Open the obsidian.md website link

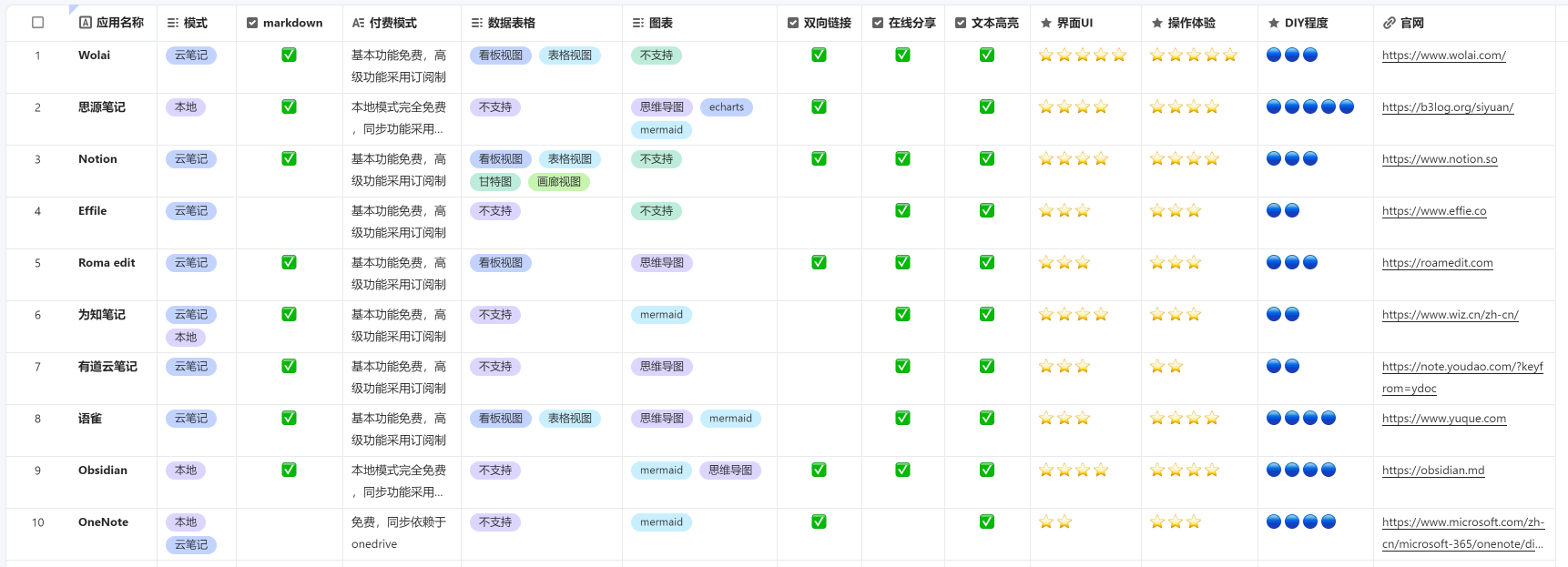tap(1432, 471)
